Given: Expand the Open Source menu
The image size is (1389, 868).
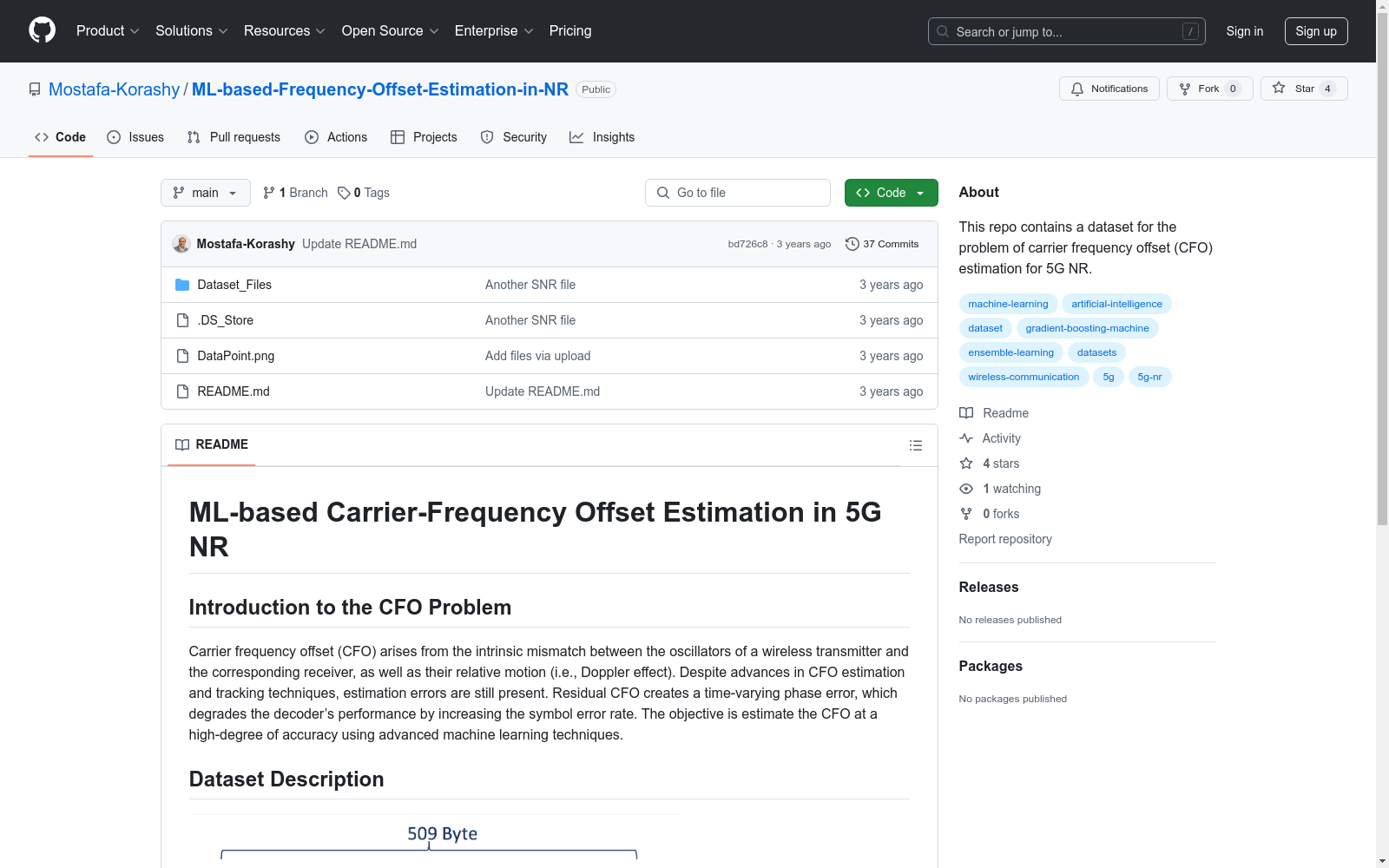Looking at the screenshot, I should pyautogui.click(x=391, y=31).
